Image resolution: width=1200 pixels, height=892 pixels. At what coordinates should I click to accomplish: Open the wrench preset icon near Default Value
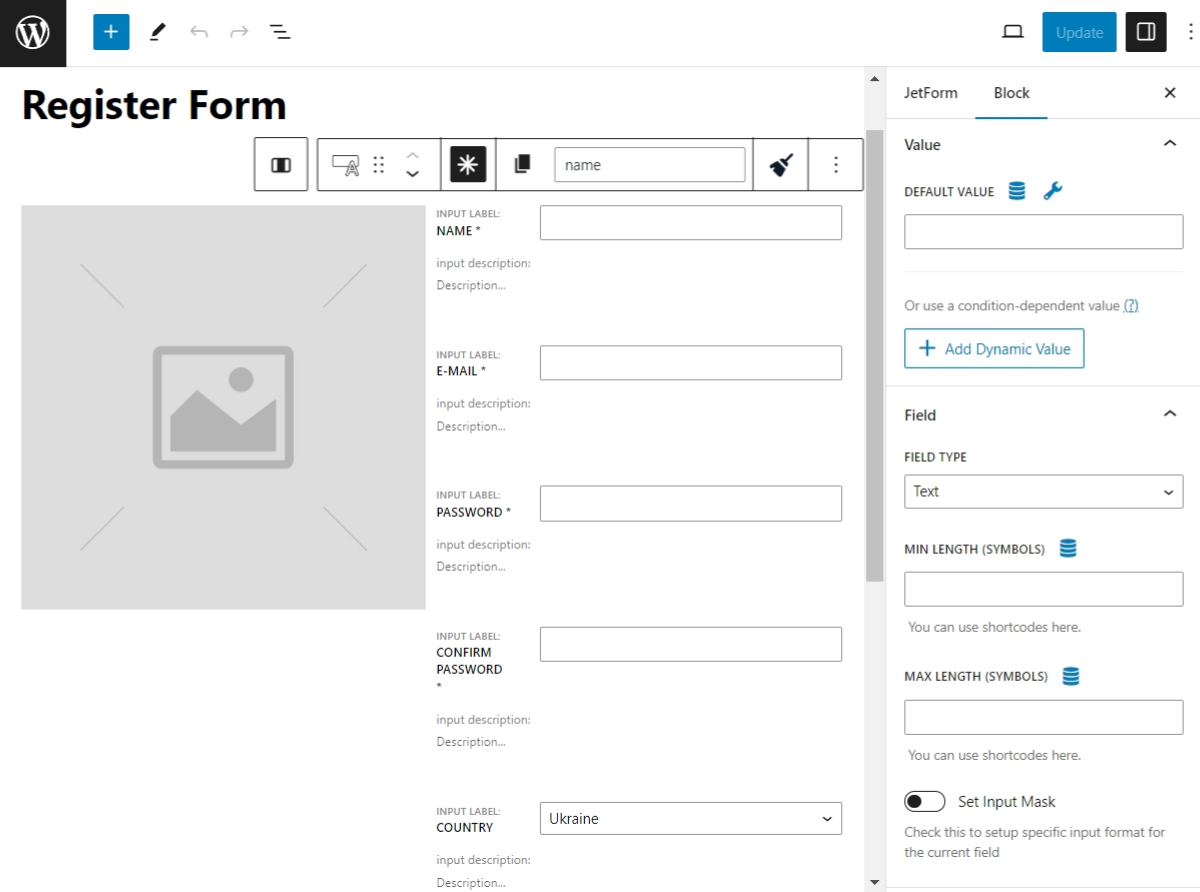pos(1053,191)
